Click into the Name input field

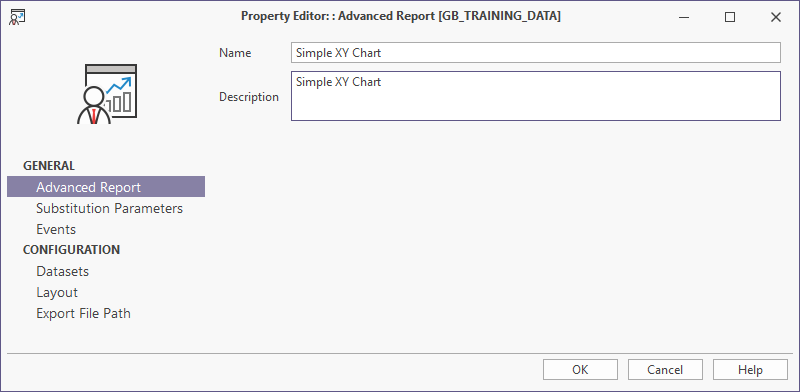[x=536, y=53]
